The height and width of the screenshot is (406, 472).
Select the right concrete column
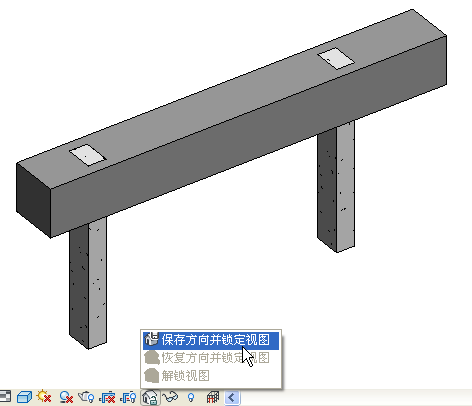pos(336,187)
